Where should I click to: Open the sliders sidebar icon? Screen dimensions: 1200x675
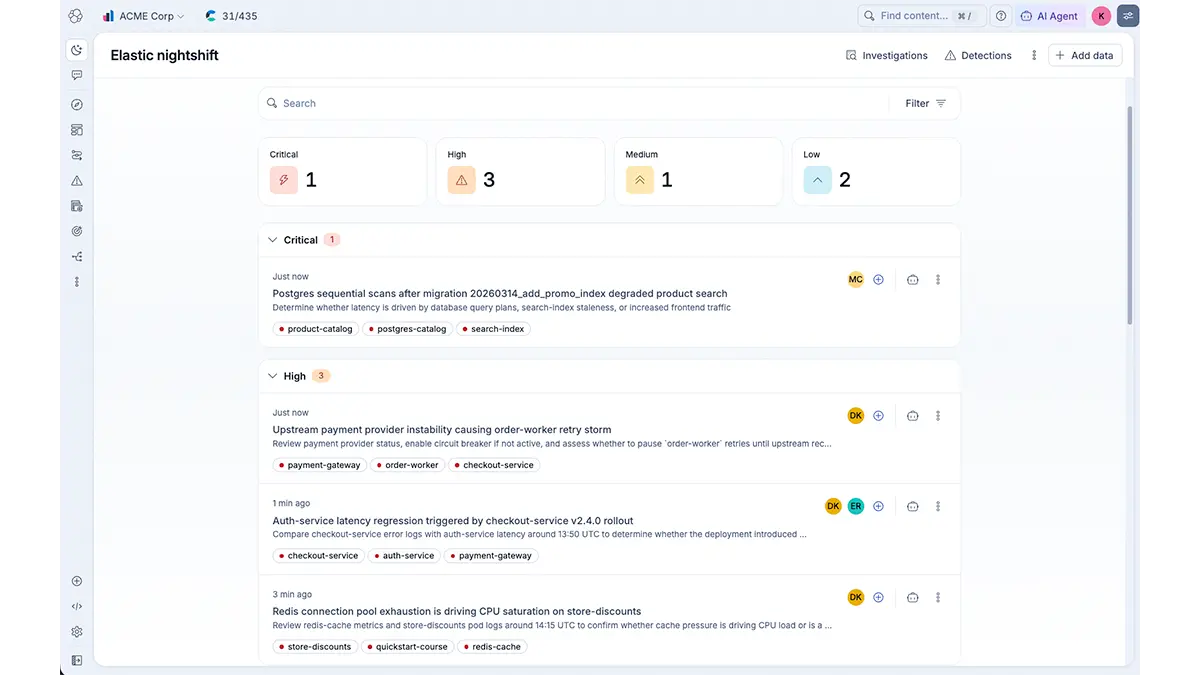77,155
